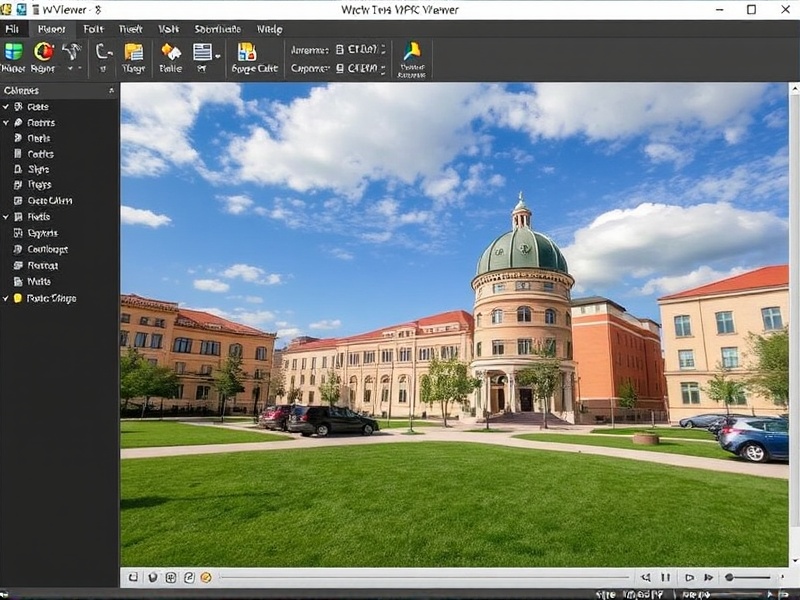Toggle the checkmark on the second side panel row
Screen dimensions: 800x600
pyautogui.click(x=6, y=122)
